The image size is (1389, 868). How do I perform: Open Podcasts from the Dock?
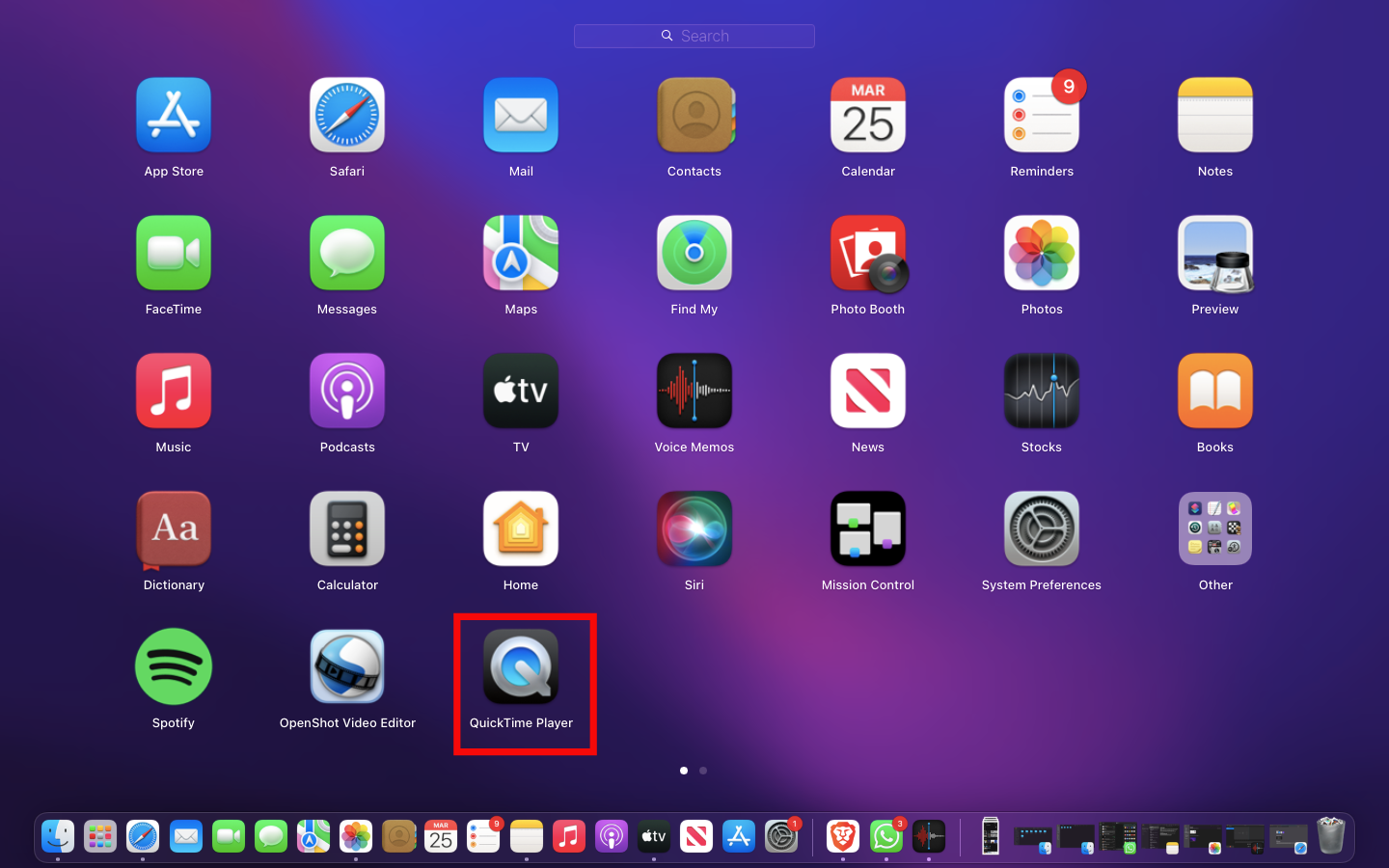click(612, 836)
